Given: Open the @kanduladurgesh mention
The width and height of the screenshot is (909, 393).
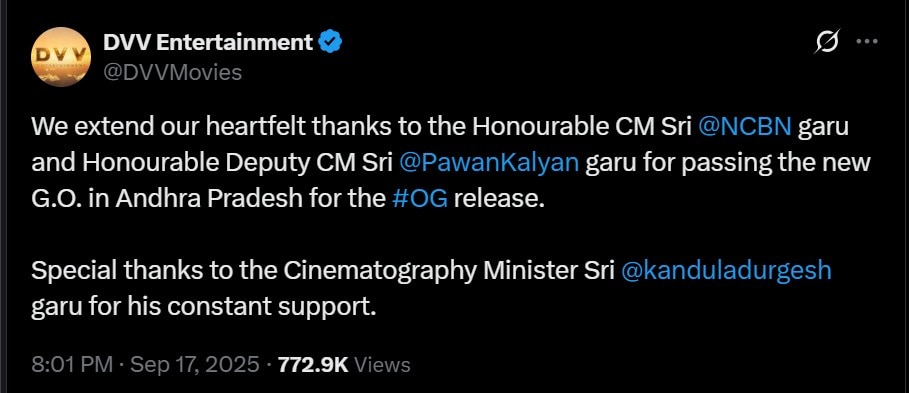Looking at the screenshot, I should [726, 271].
